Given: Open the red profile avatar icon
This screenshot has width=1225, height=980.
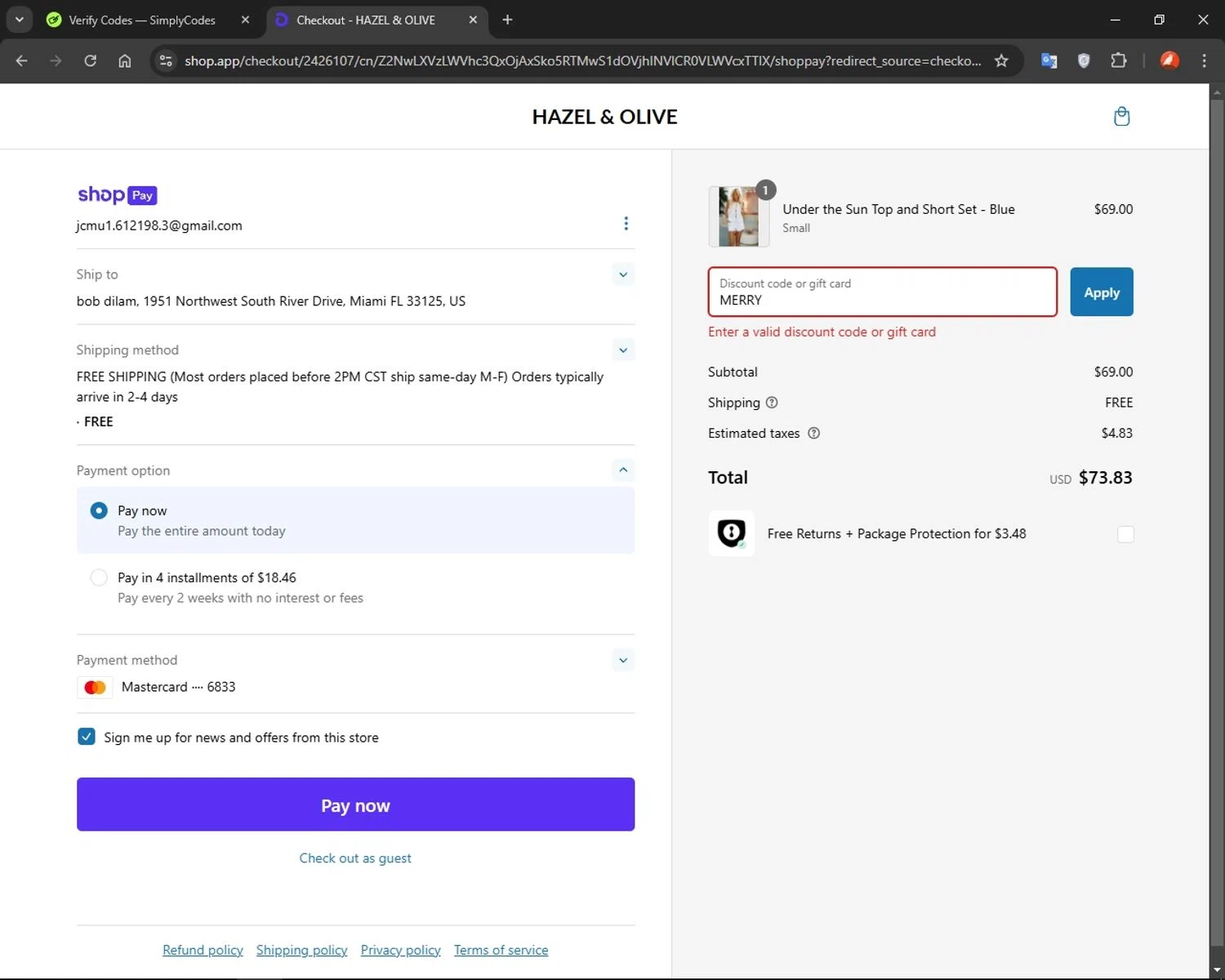Looking at the screenshot, I should [1169, 60].
